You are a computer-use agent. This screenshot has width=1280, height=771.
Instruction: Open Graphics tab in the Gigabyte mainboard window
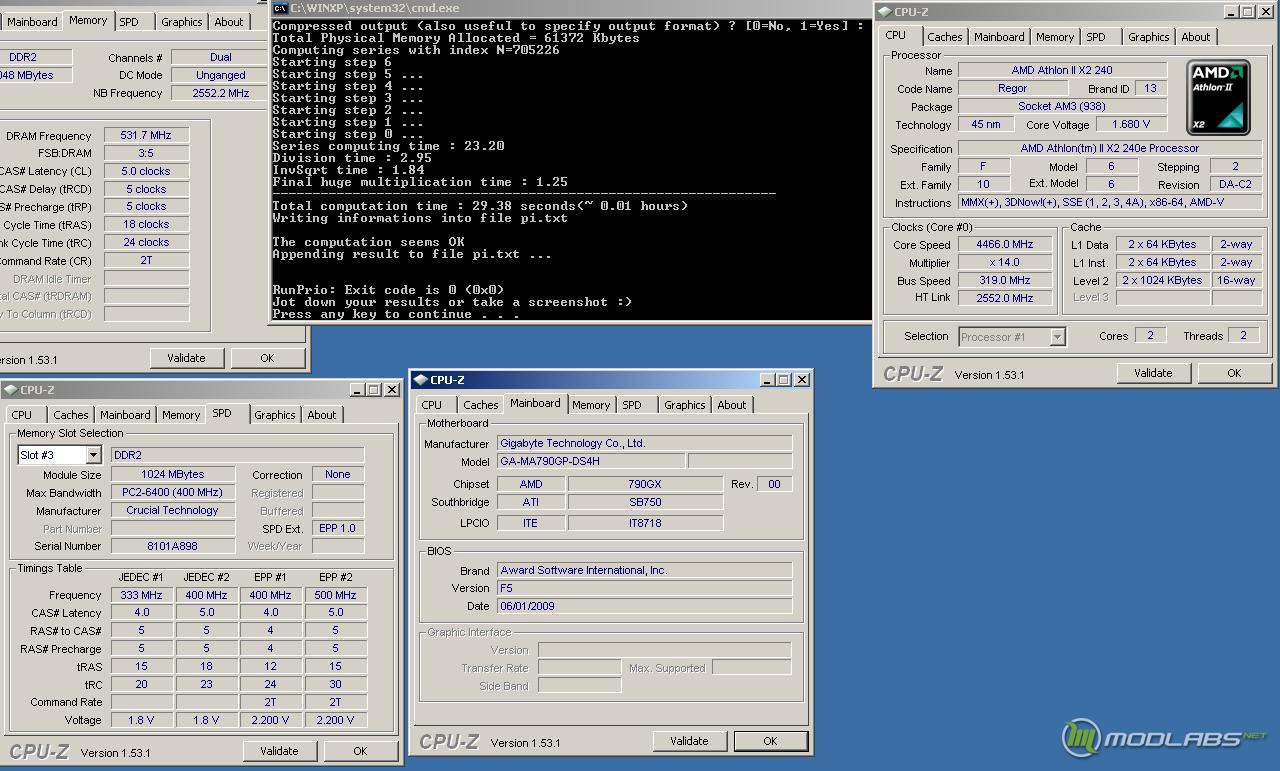click(x=684, y=405)
